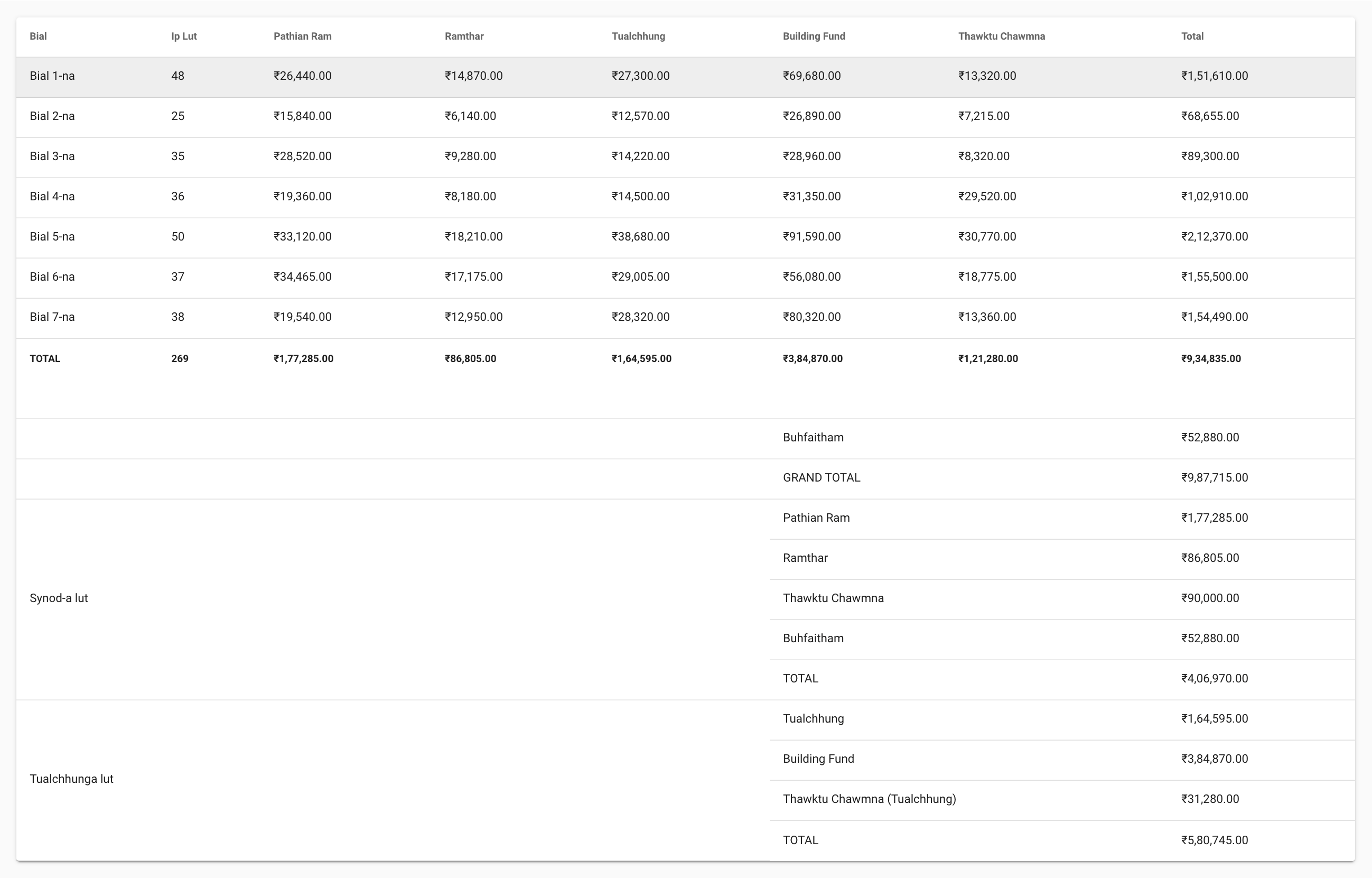Click Bial 3-na Pathian Ram amount ₹28,520.00
Screen dimensions: 1372x878
[x=302, y=156]
